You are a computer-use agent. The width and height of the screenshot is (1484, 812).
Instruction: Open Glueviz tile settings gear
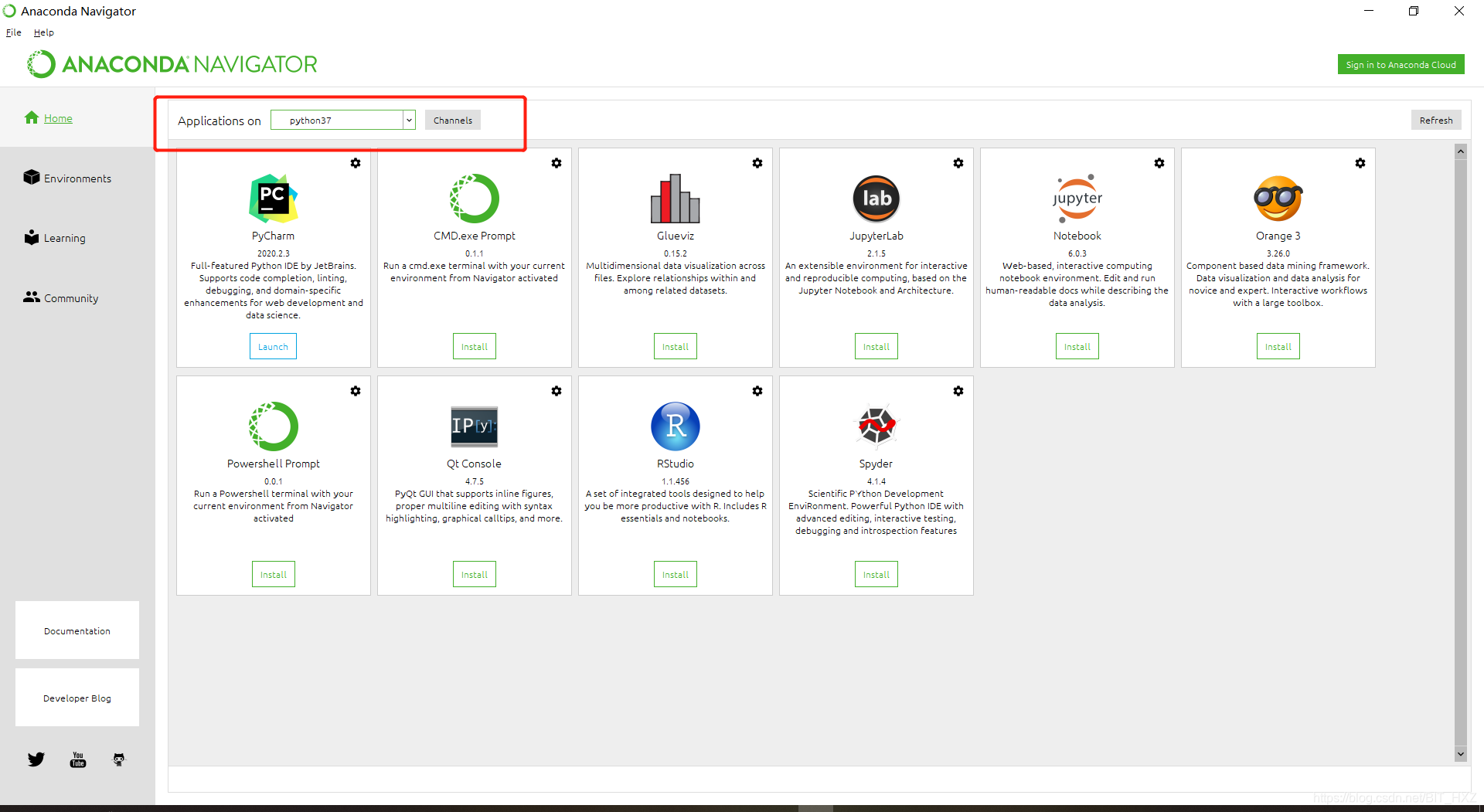757,163
